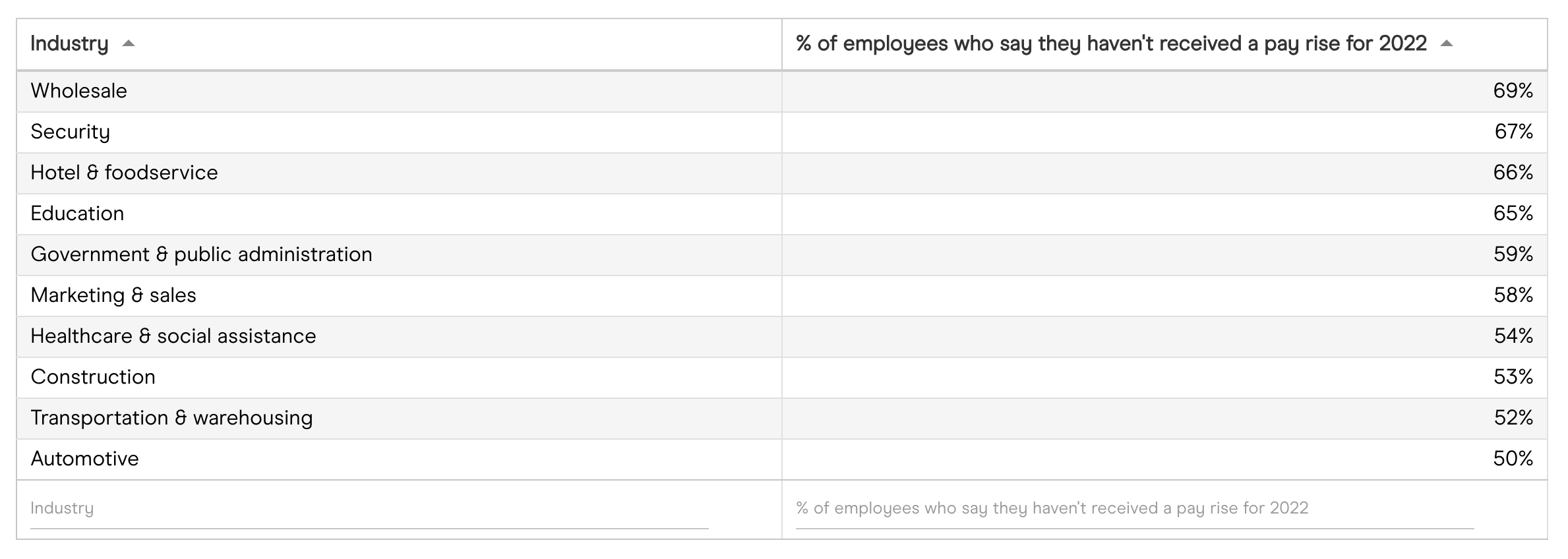
Task: Click the pay rise column sort arrow
Action: click(1447, 44)
